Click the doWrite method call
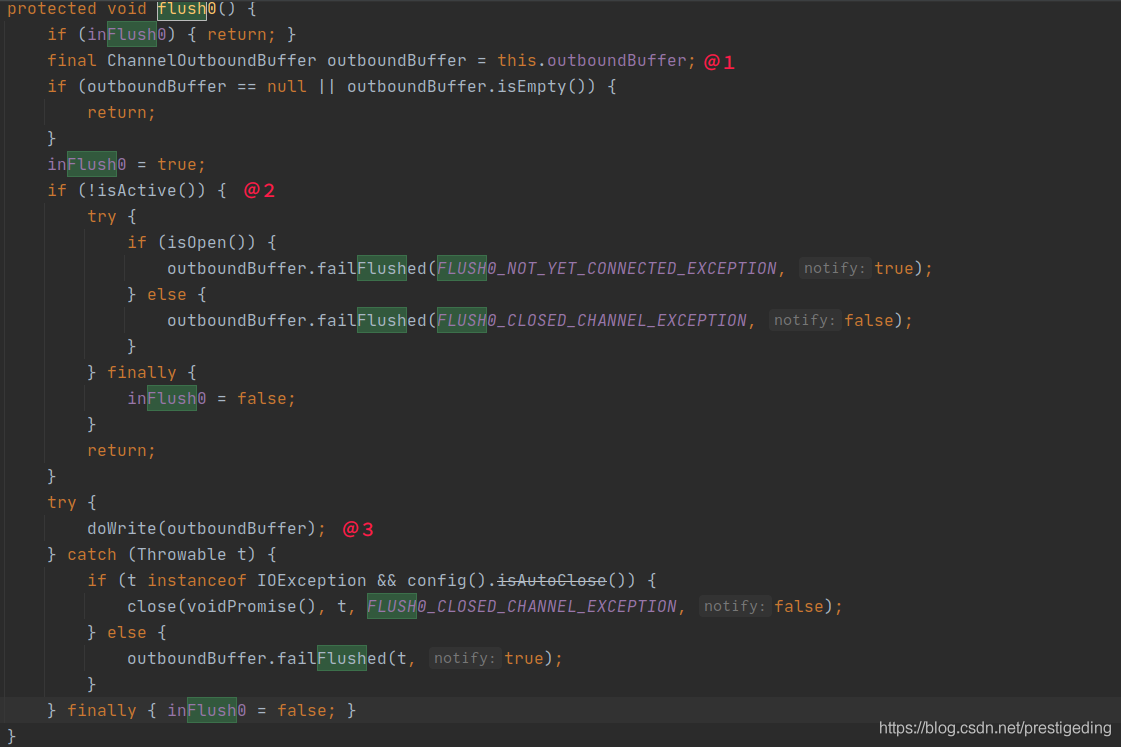Screen dimensions: 1121x747 (122, 529)
